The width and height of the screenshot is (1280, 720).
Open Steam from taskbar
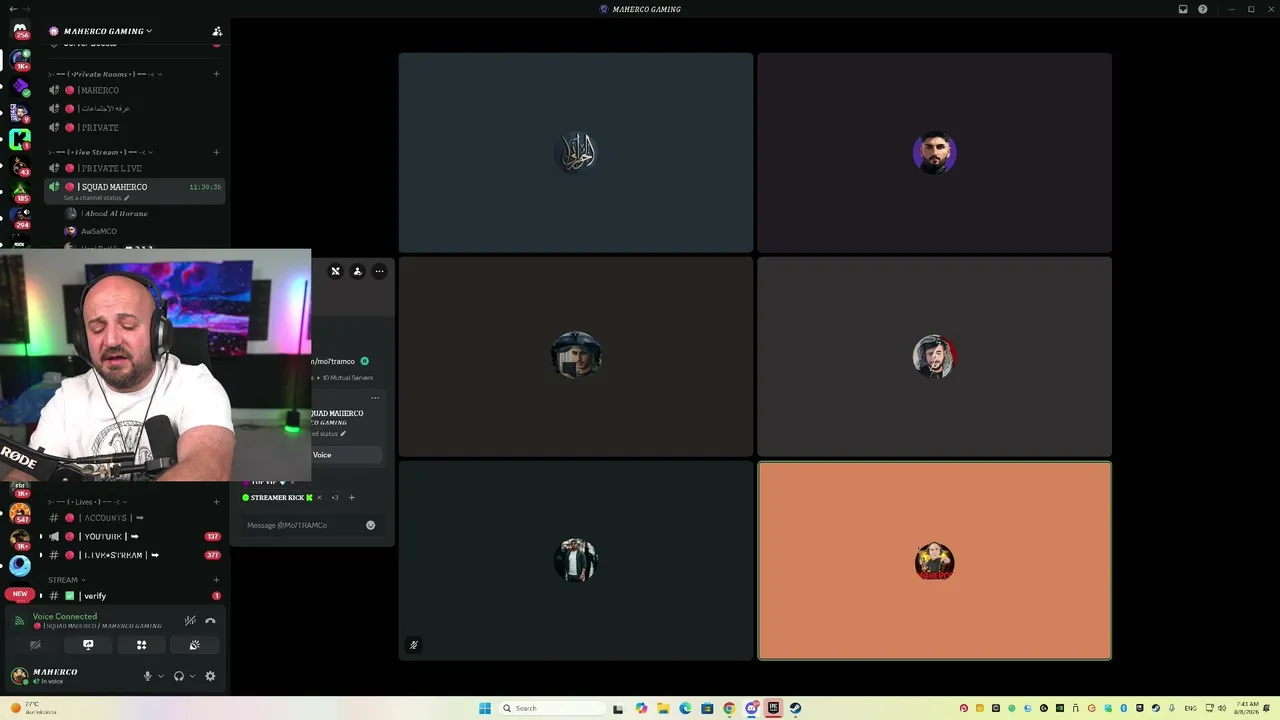pos(795,708)
